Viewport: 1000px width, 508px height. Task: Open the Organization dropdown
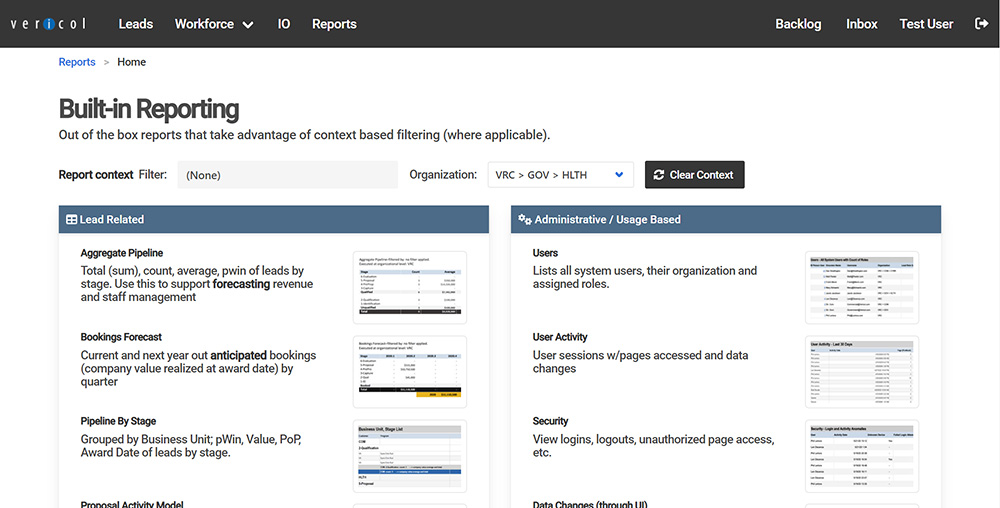click(x=560, y=175)
